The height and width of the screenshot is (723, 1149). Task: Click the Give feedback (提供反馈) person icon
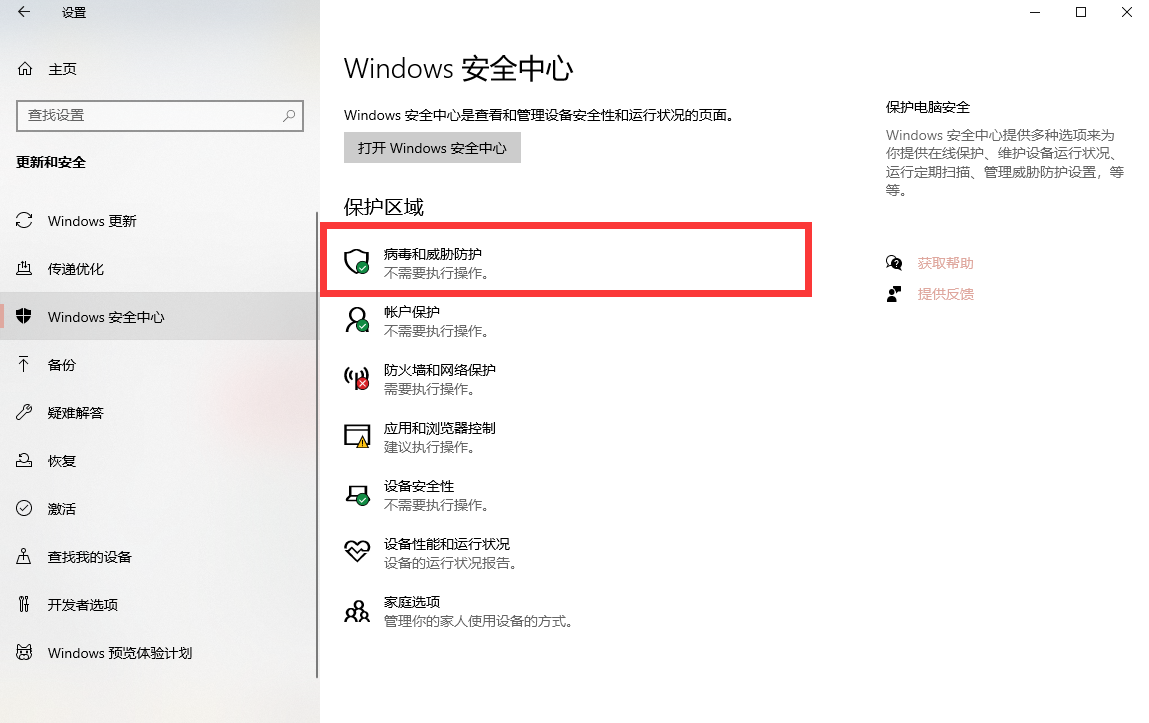click(x=894, y=294)
